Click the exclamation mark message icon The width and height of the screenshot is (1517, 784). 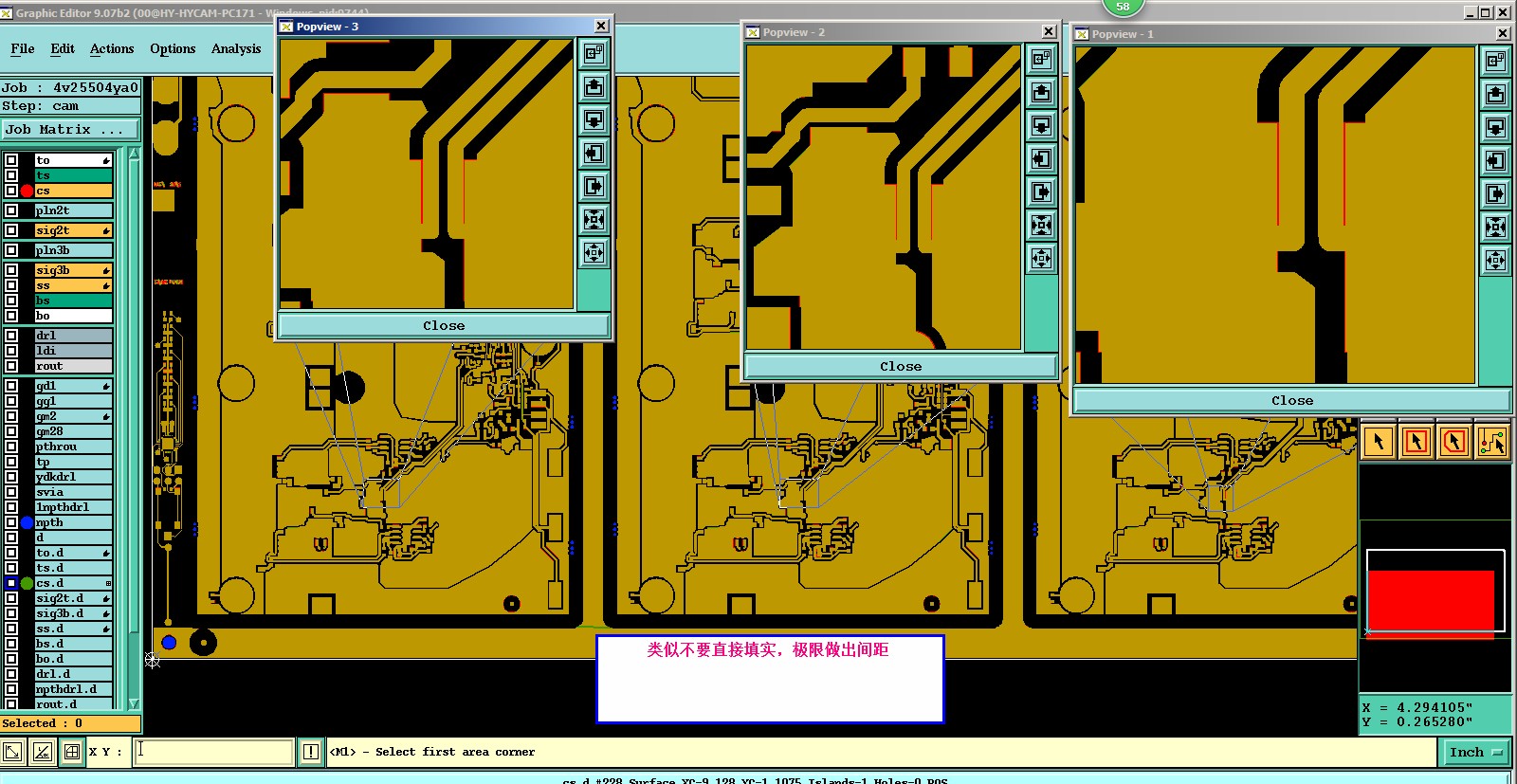pos(311,752)
